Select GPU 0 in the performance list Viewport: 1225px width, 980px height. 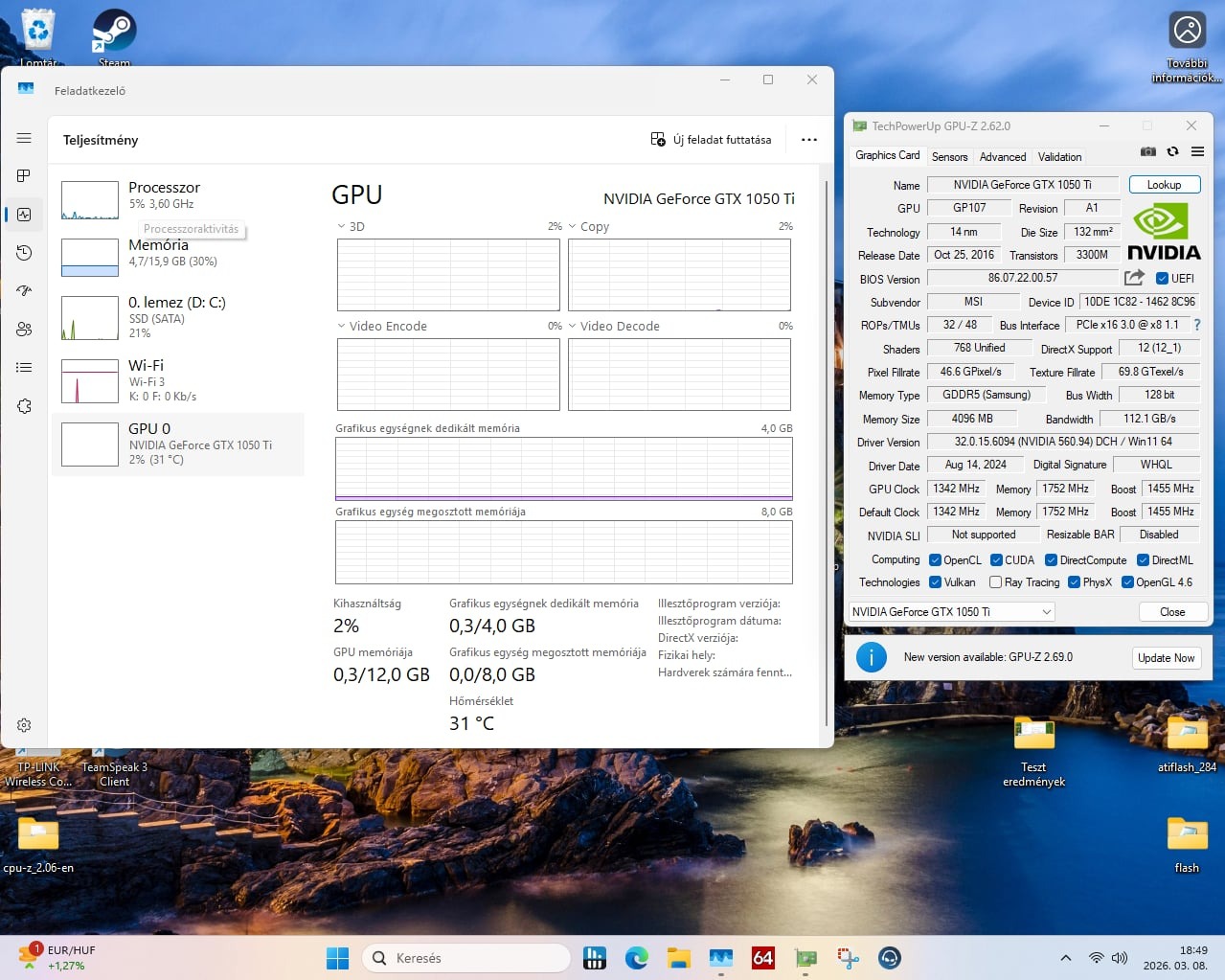(178, 444)
